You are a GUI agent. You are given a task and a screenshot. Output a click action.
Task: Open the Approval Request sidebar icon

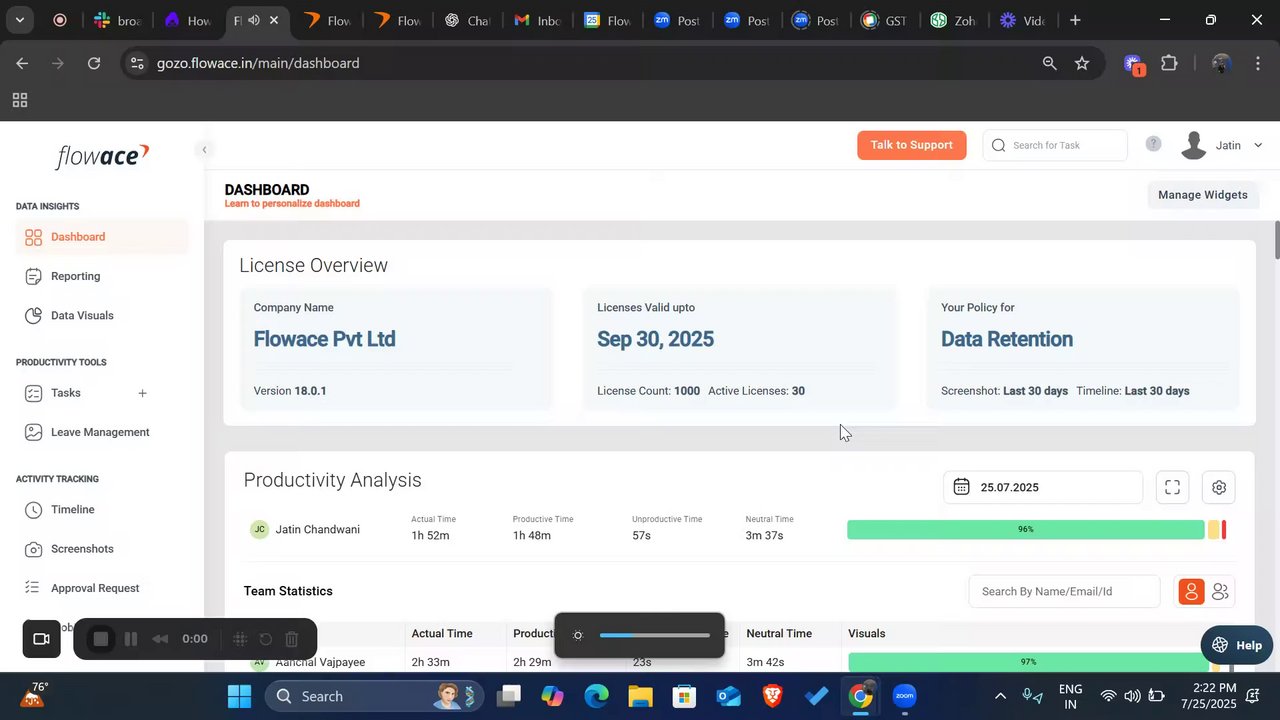[33, 588]
